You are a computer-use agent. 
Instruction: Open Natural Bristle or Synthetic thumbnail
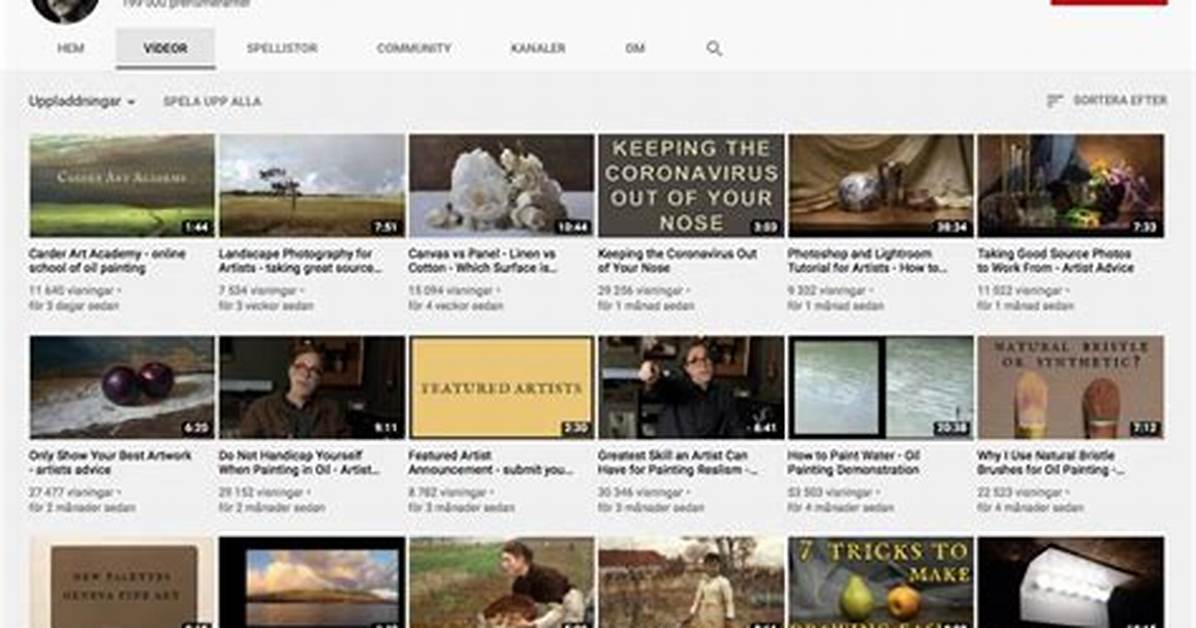click(x=1071, y=387)
